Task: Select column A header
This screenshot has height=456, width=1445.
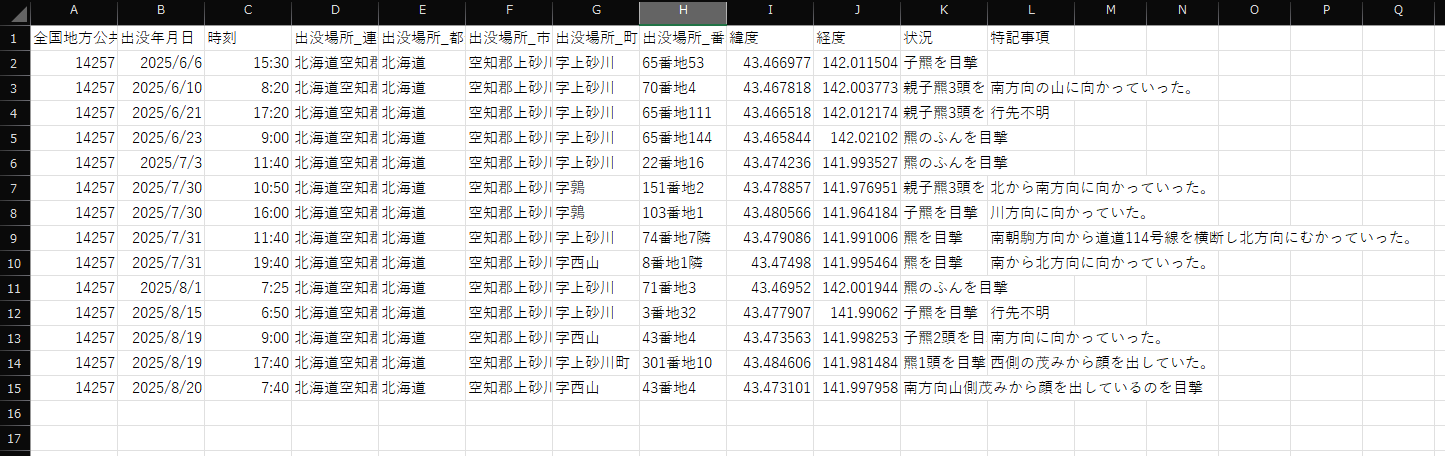Action: click(x=74, y=10)
